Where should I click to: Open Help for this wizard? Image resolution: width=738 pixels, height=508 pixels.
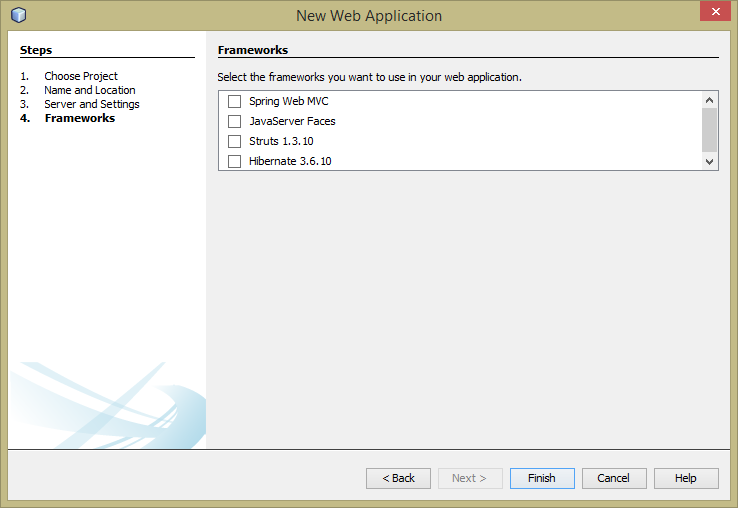click(x=686, y=478)
